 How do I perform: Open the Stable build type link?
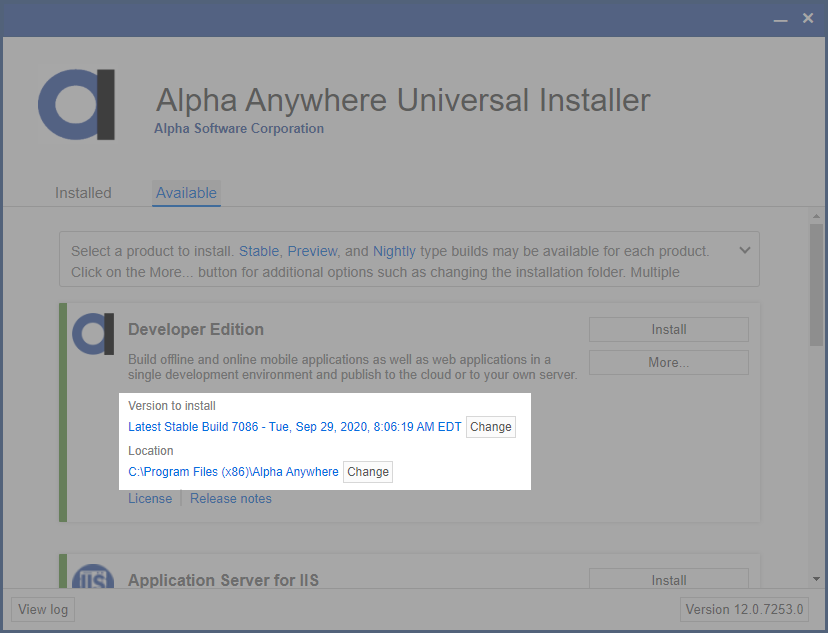(x=259, y=251)
